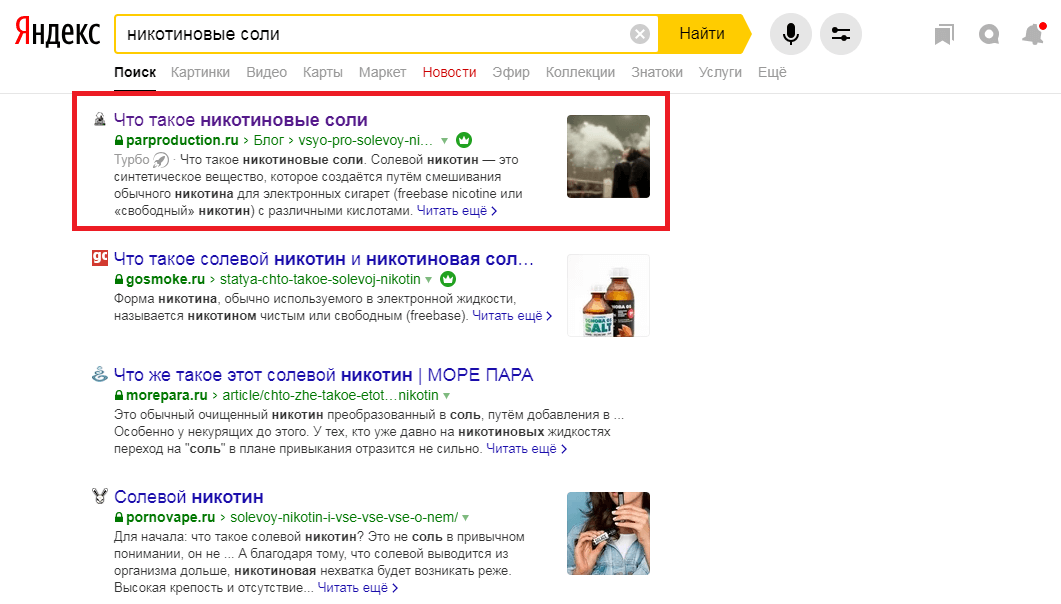Switch to the Карты tab
Screen dimensions: 1061x604
[x=323, y=72]
